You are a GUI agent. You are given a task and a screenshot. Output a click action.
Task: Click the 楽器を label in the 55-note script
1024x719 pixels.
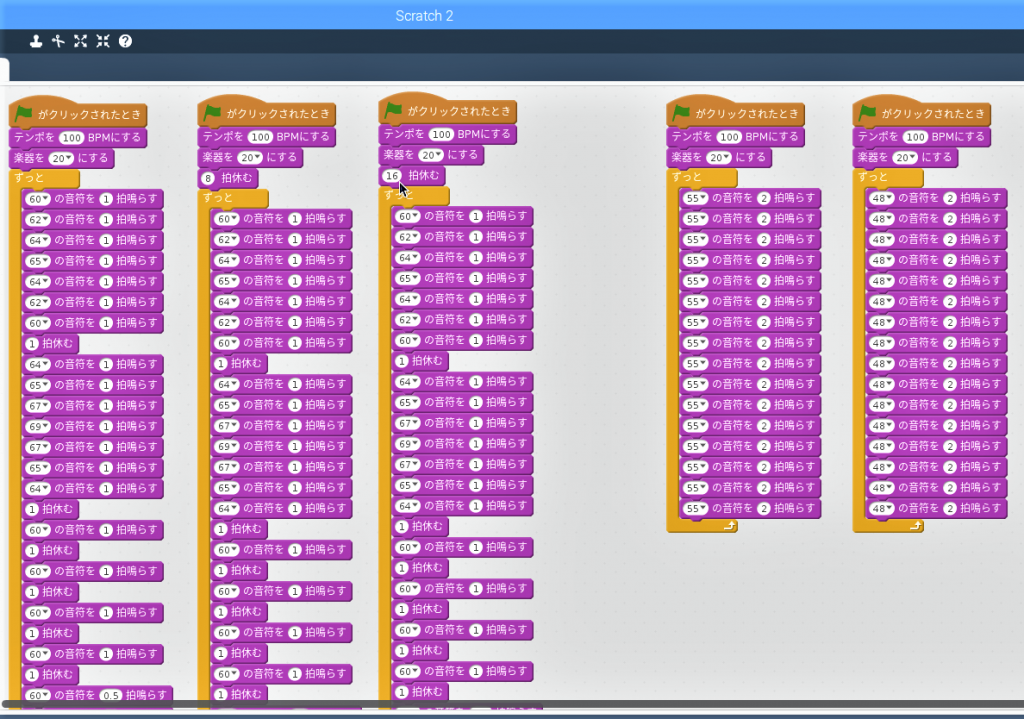click(x=687, y=157)
